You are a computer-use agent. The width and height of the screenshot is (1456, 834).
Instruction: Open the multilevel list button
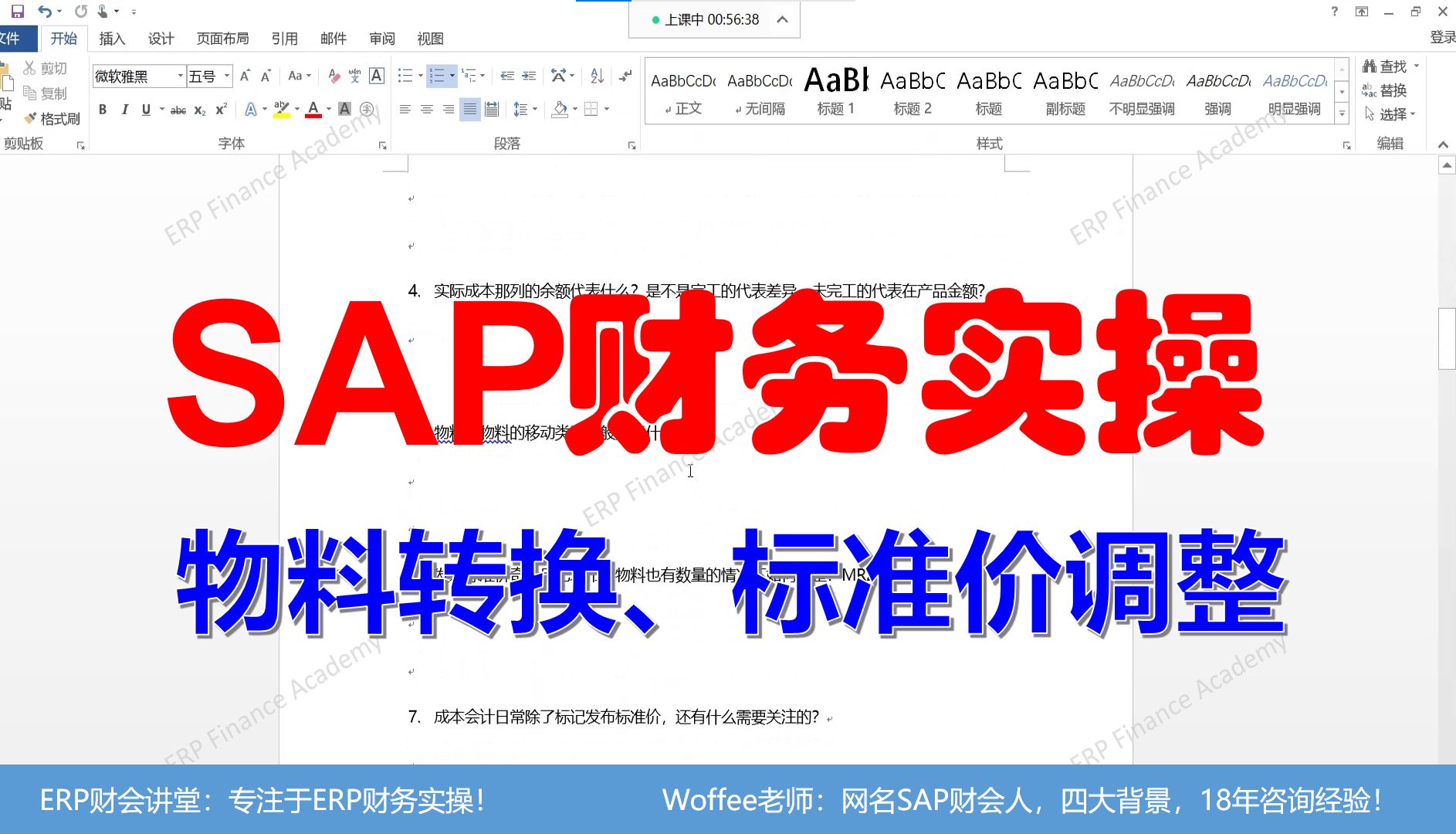[469, 76]
